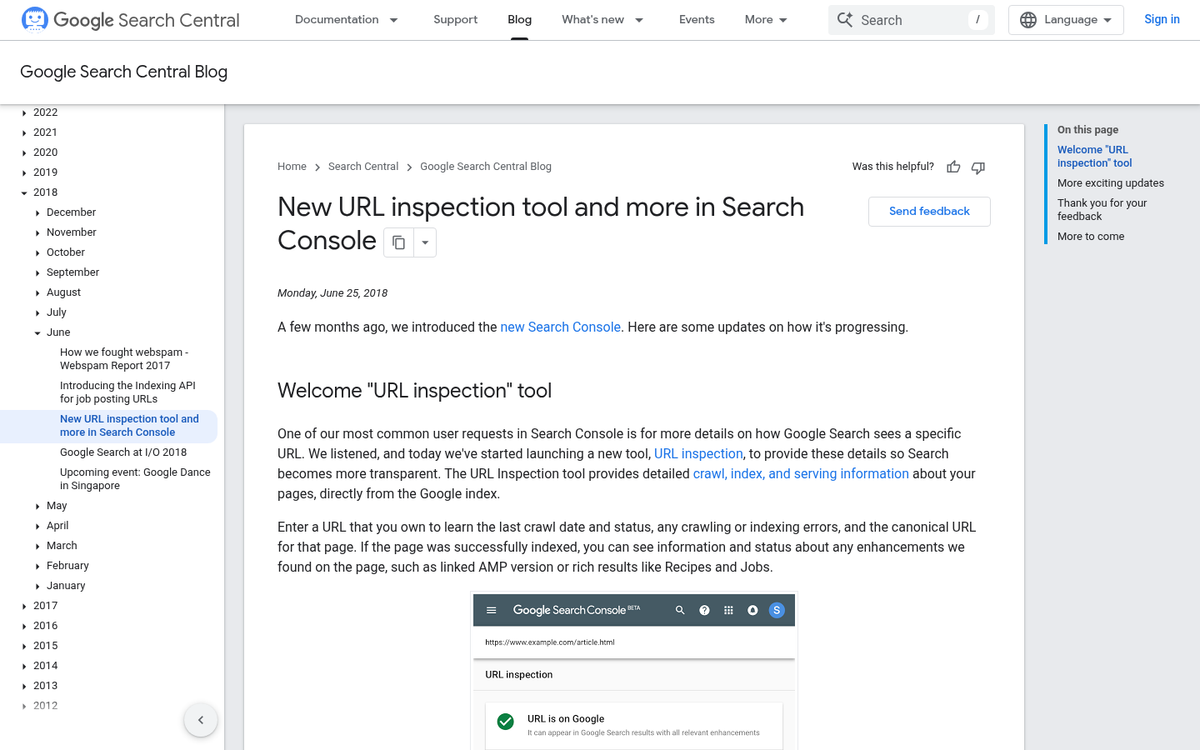The height and width of the screenshot is (750, 1200).
Task: Click the globe icon on the Language selector
Action: (x=1030, y=19)
